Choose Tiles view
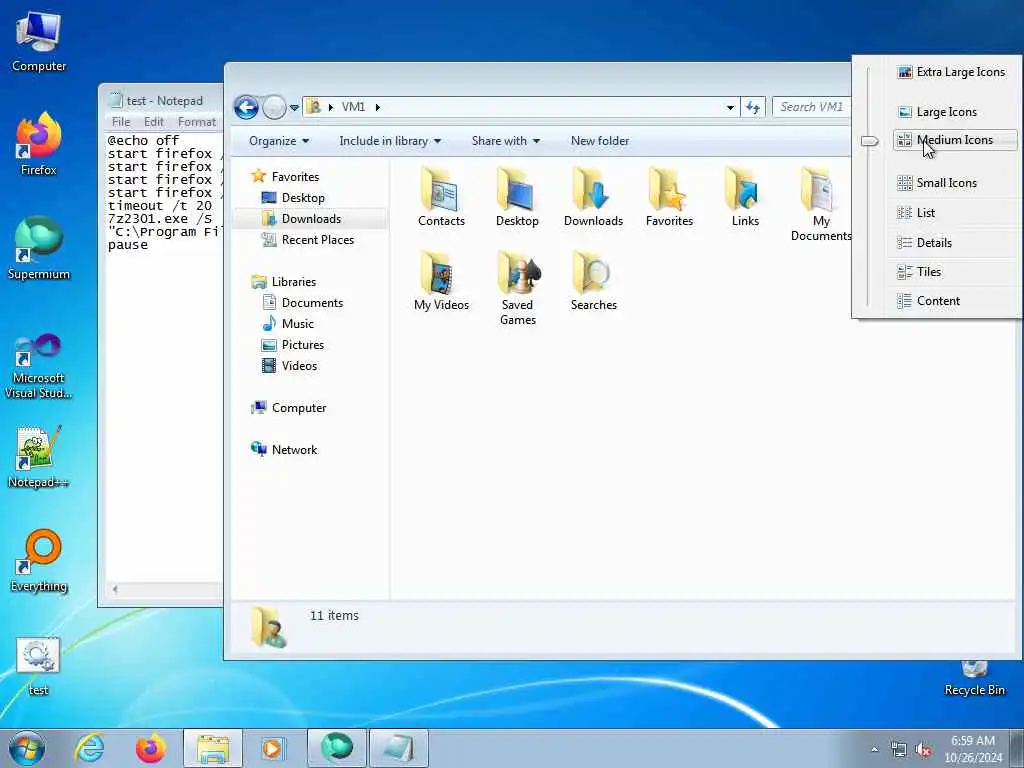 (955, 272)
